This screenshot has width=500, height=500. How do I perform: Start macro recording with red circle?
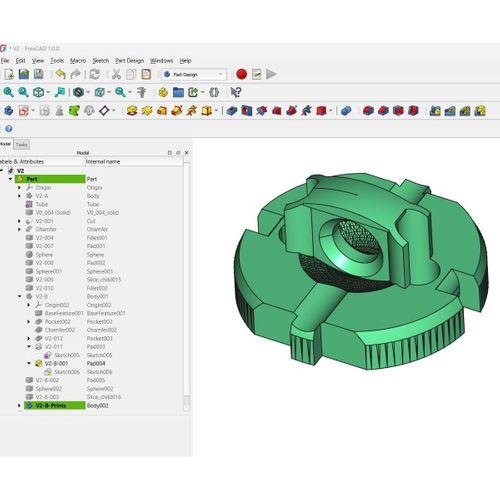coord(241,74)
